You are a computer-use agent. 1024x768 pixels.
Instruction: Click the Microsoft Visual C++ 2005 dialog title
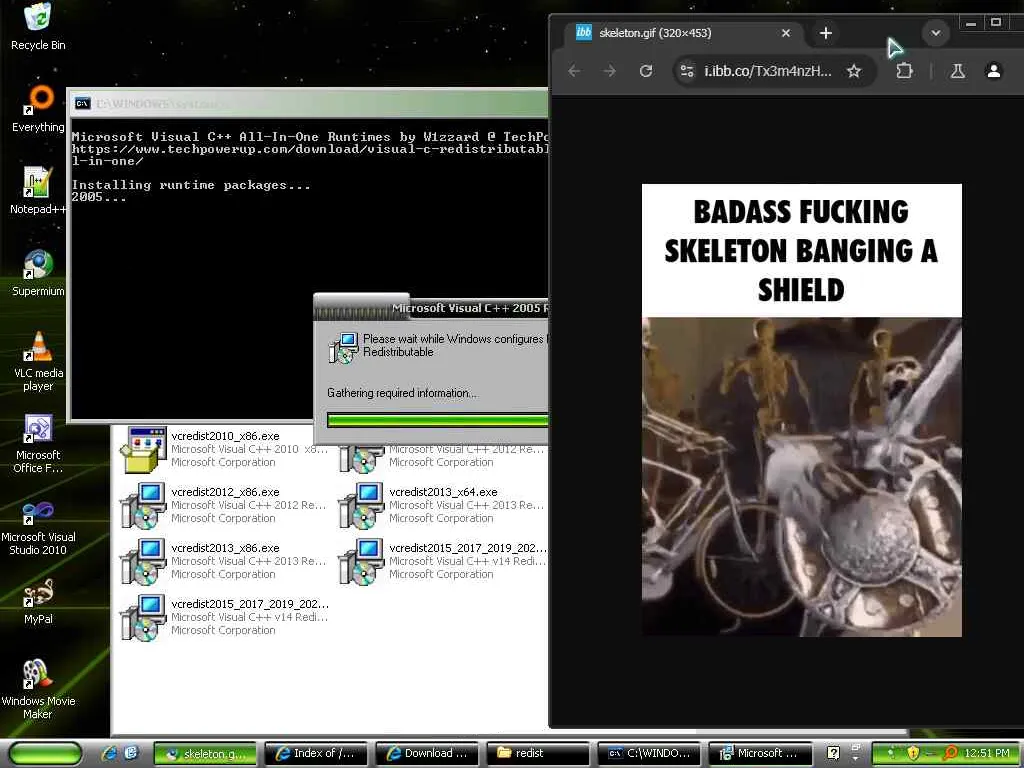coord(470,308)
